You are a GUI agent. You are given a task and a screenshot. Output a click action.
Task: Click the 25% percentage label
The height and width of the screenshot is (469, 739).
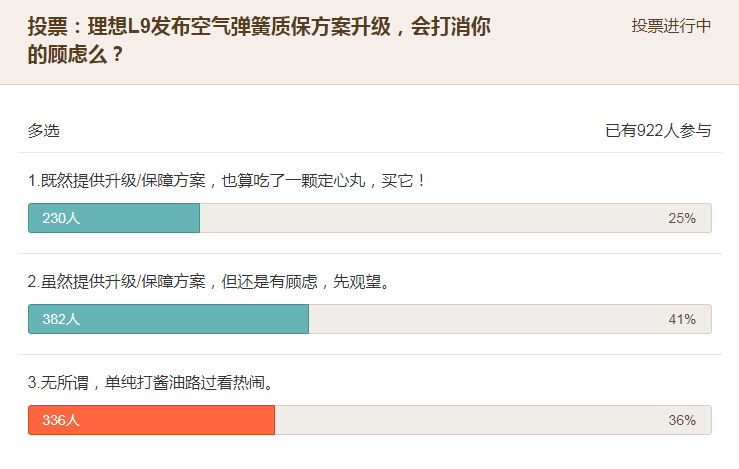pos(682,218)
